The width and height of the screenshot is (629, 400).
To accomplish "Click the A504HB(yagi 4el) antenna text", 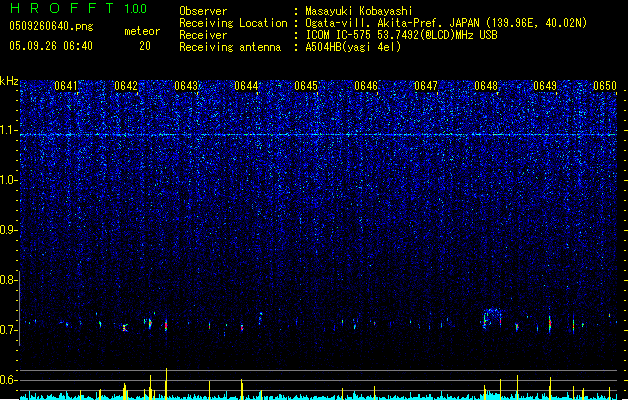I will 353,47.
